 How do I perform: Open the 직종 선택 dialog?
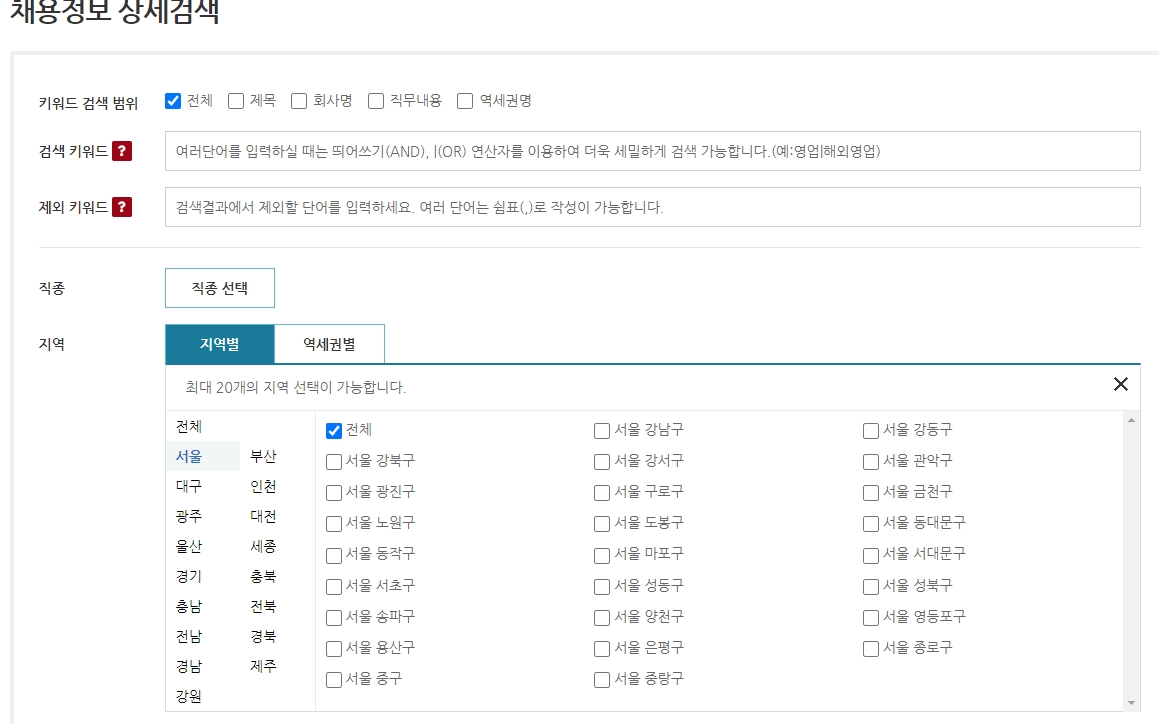click(219, 287)
